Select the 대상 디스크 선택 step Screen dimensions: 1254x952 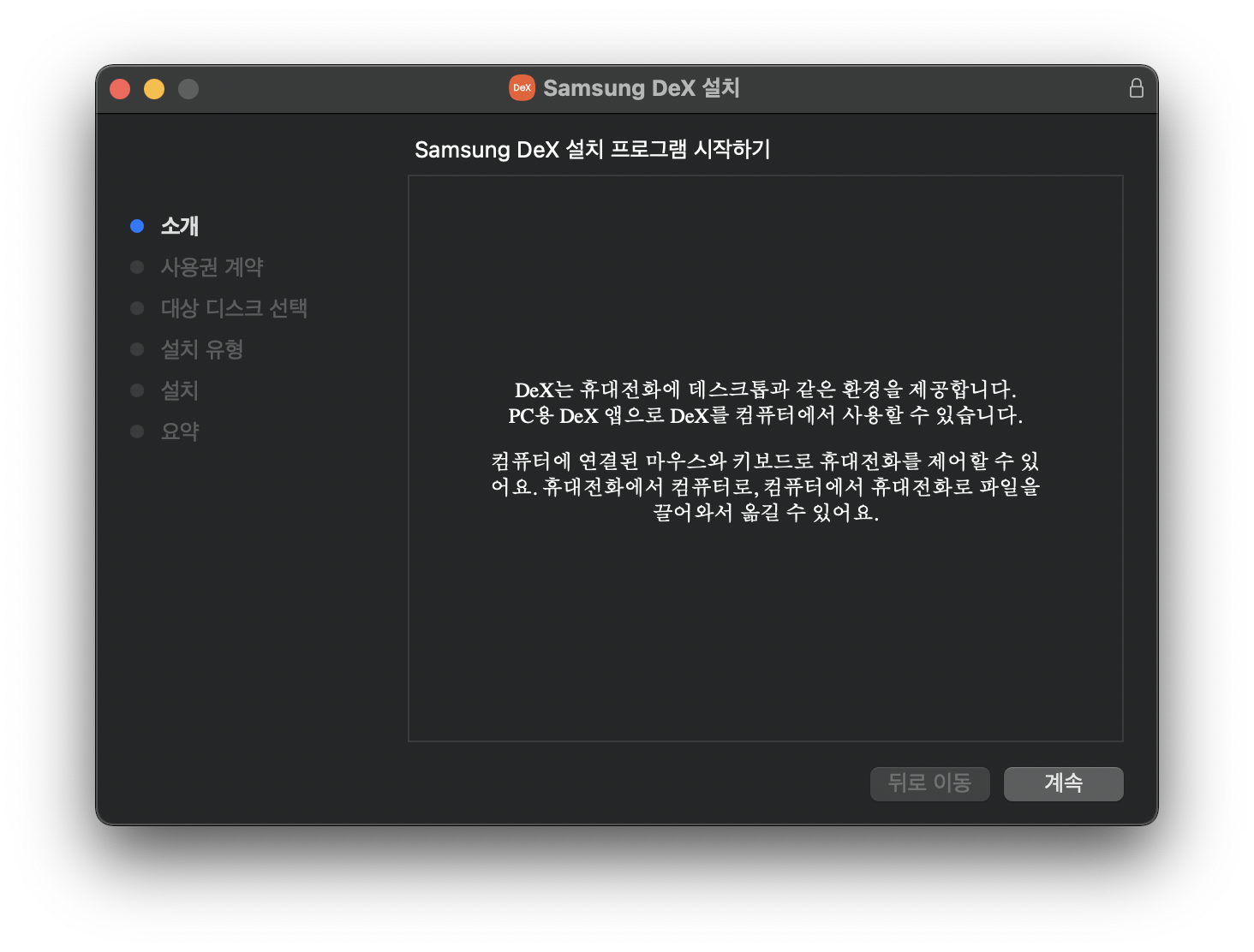tap(234, 308)
